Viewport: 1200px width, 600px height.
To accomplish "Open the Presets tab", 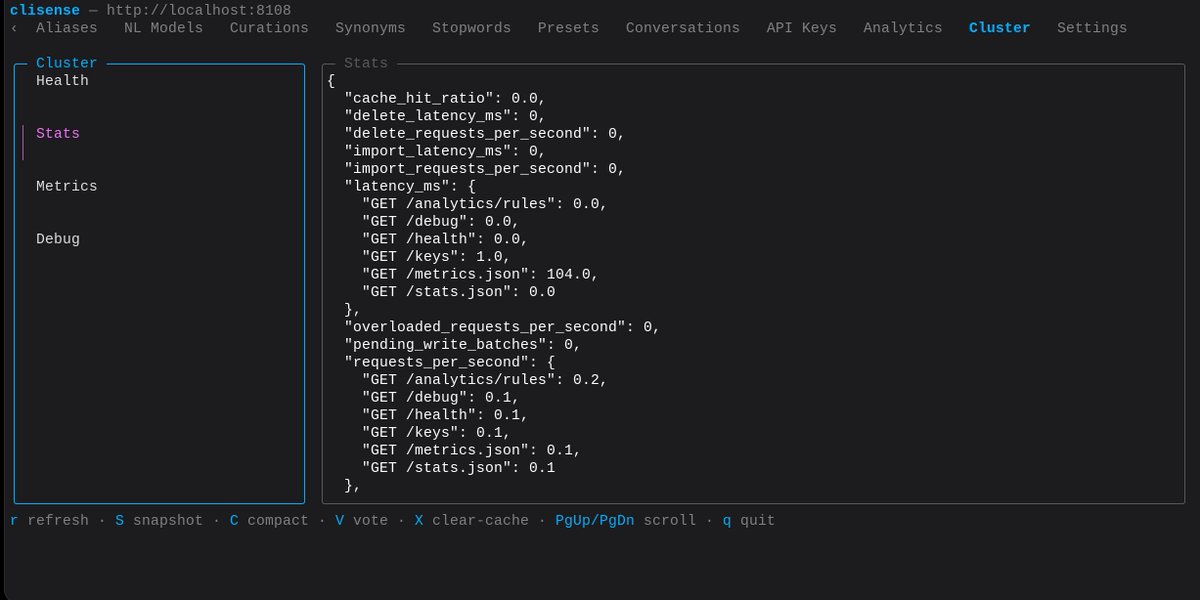I will (568, 28).
